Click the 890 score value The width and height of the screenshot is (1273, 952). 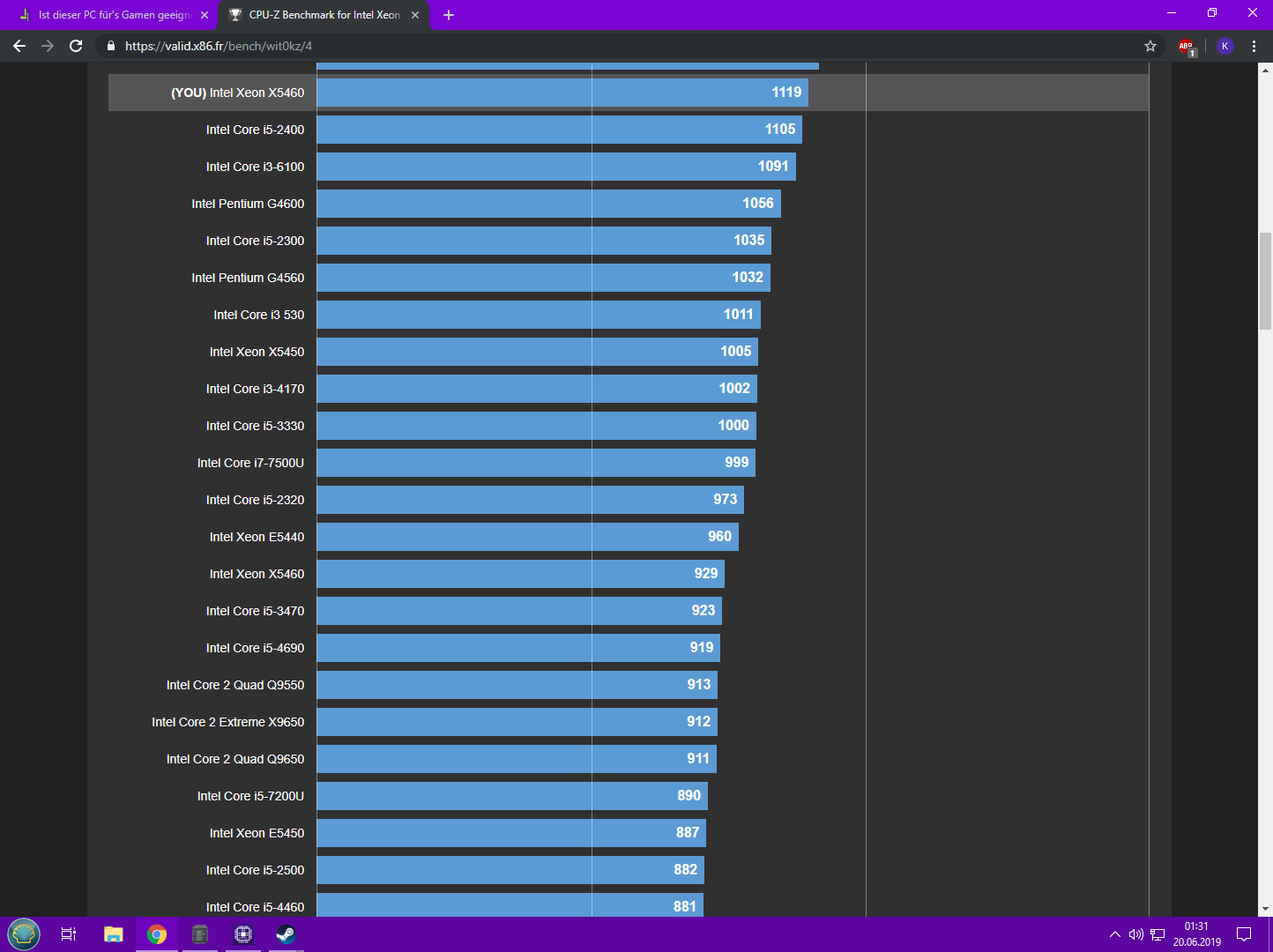[689, 795]
